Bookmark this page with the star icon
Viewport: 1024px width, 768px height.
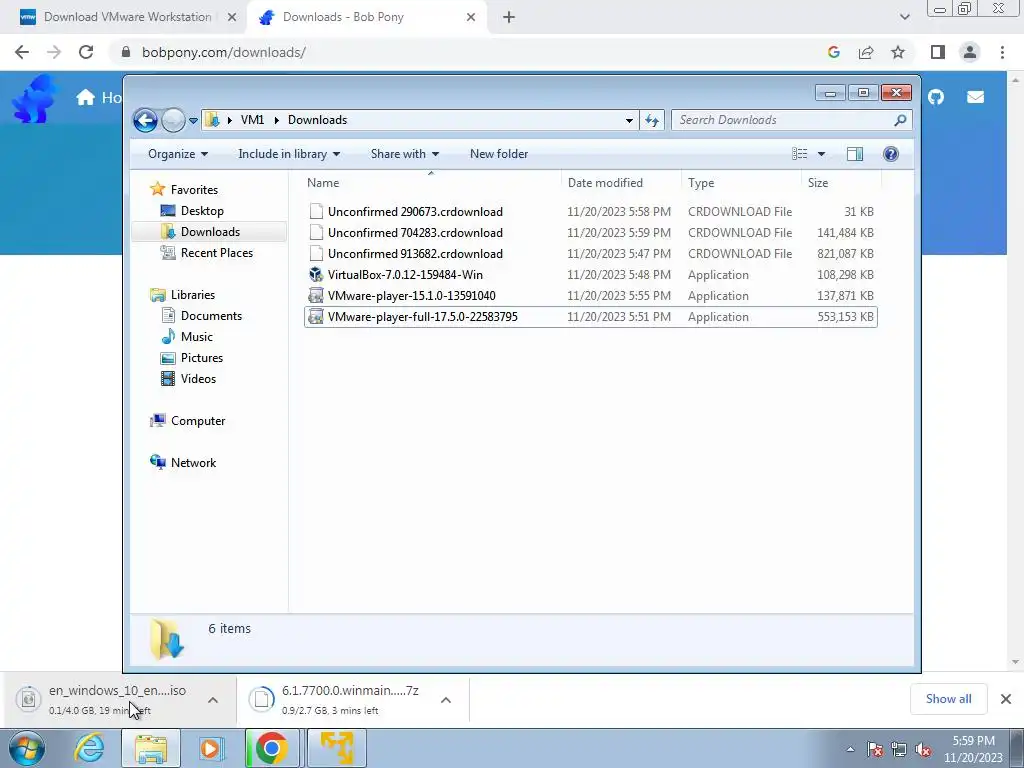898,52
